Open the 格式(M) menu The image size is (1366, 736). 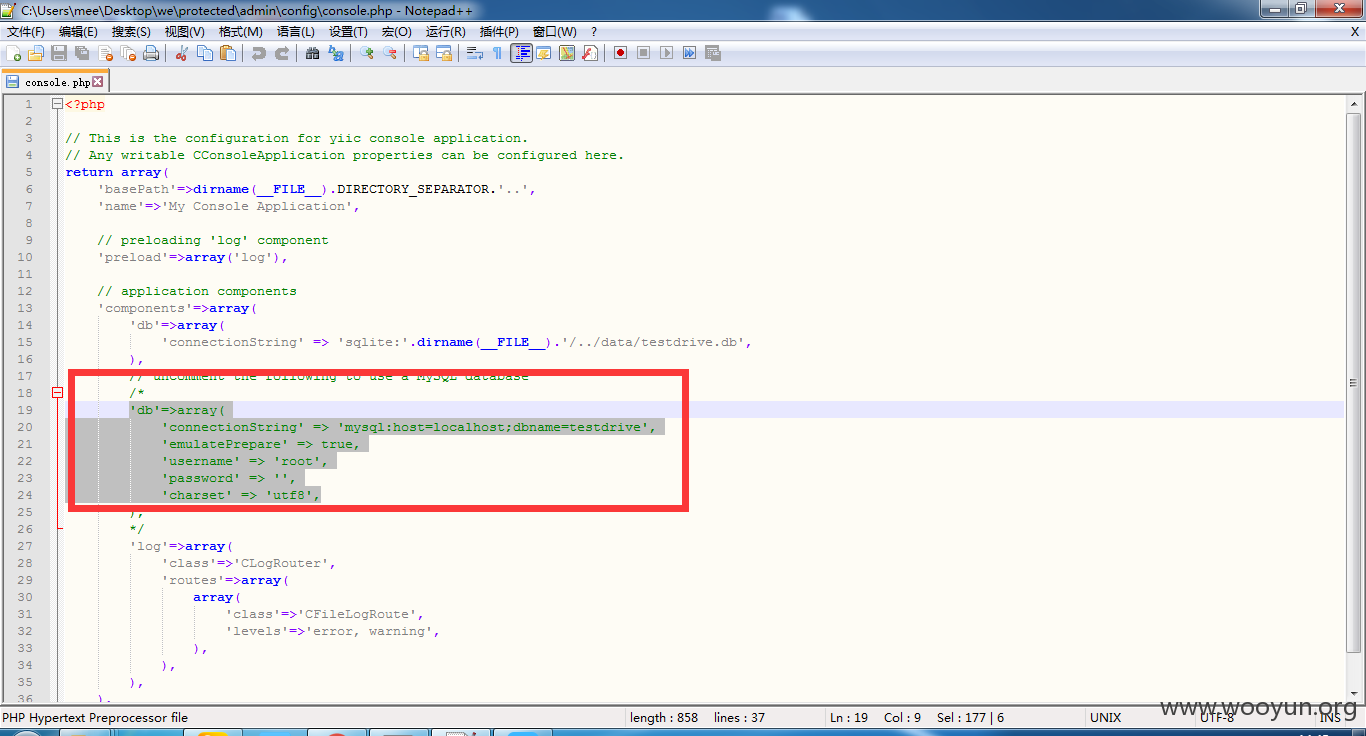[x=241, y=32]
